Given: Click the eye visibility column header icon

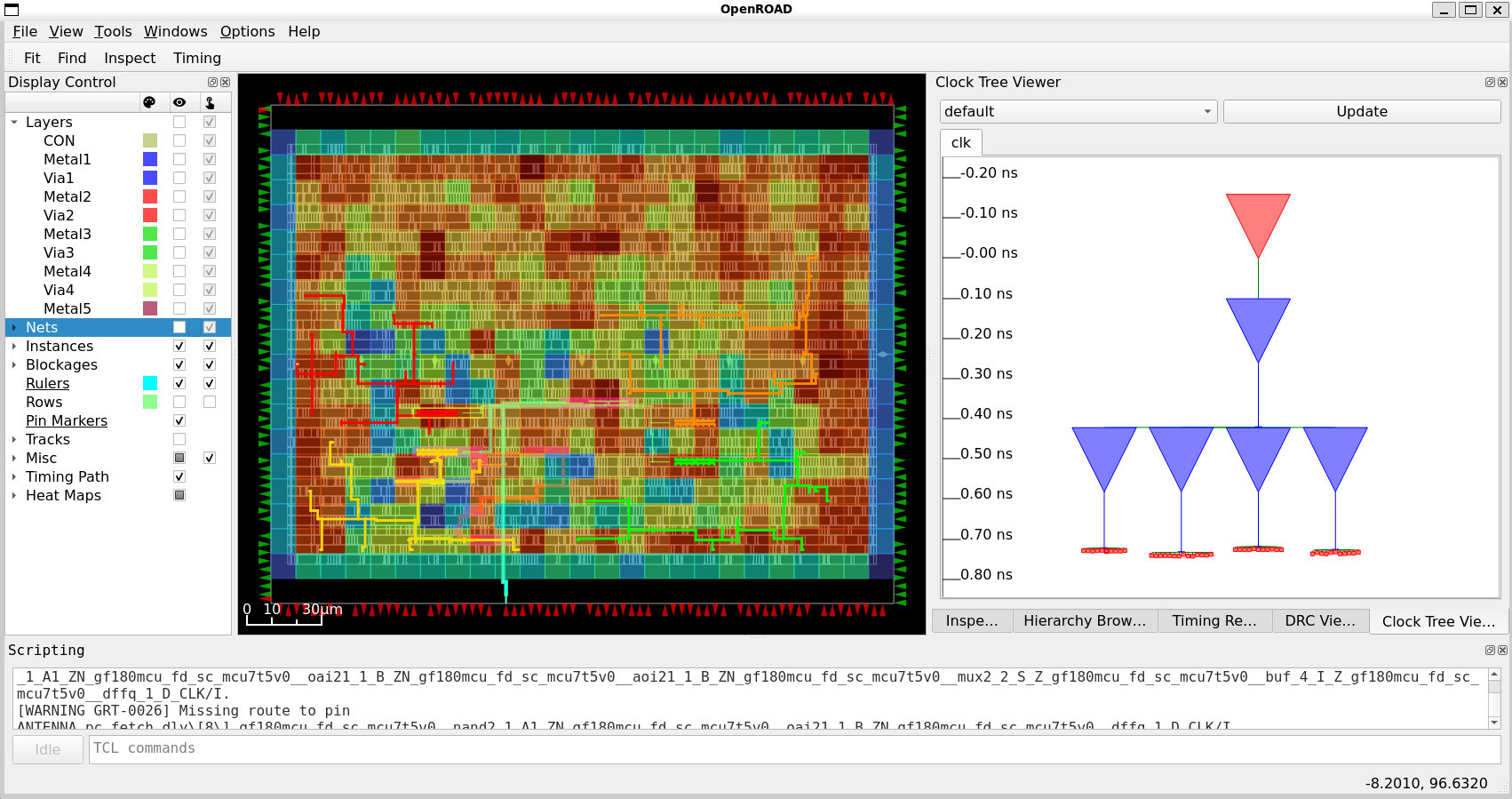Looking at the screenshot, I should [x=179, y=103].
